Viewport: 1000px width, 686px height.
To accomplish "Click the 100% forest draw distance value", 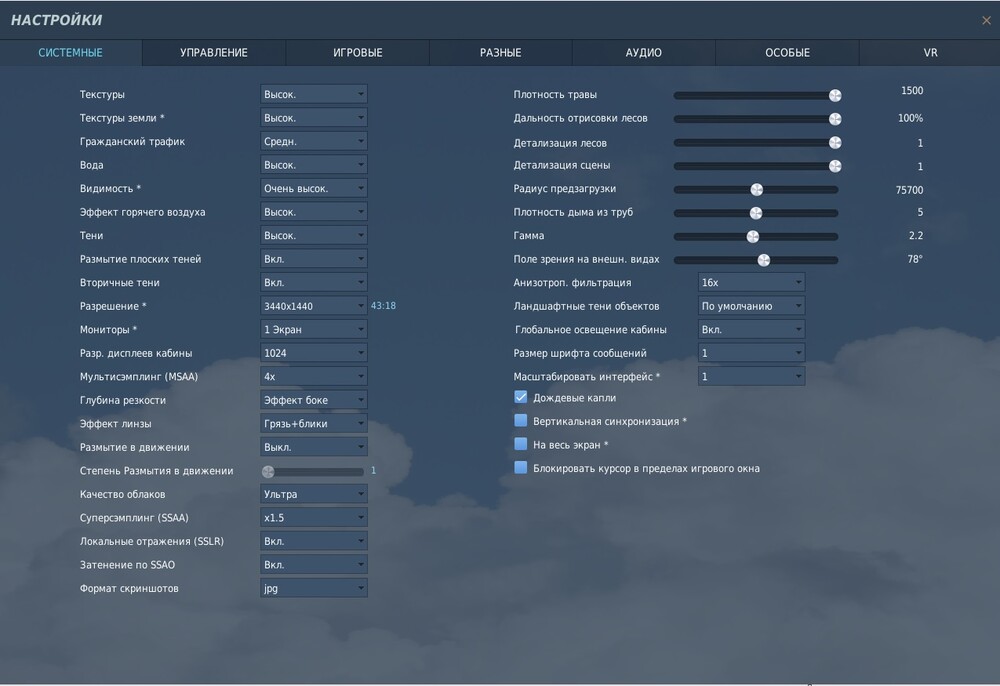I will (x=910, y=118).
